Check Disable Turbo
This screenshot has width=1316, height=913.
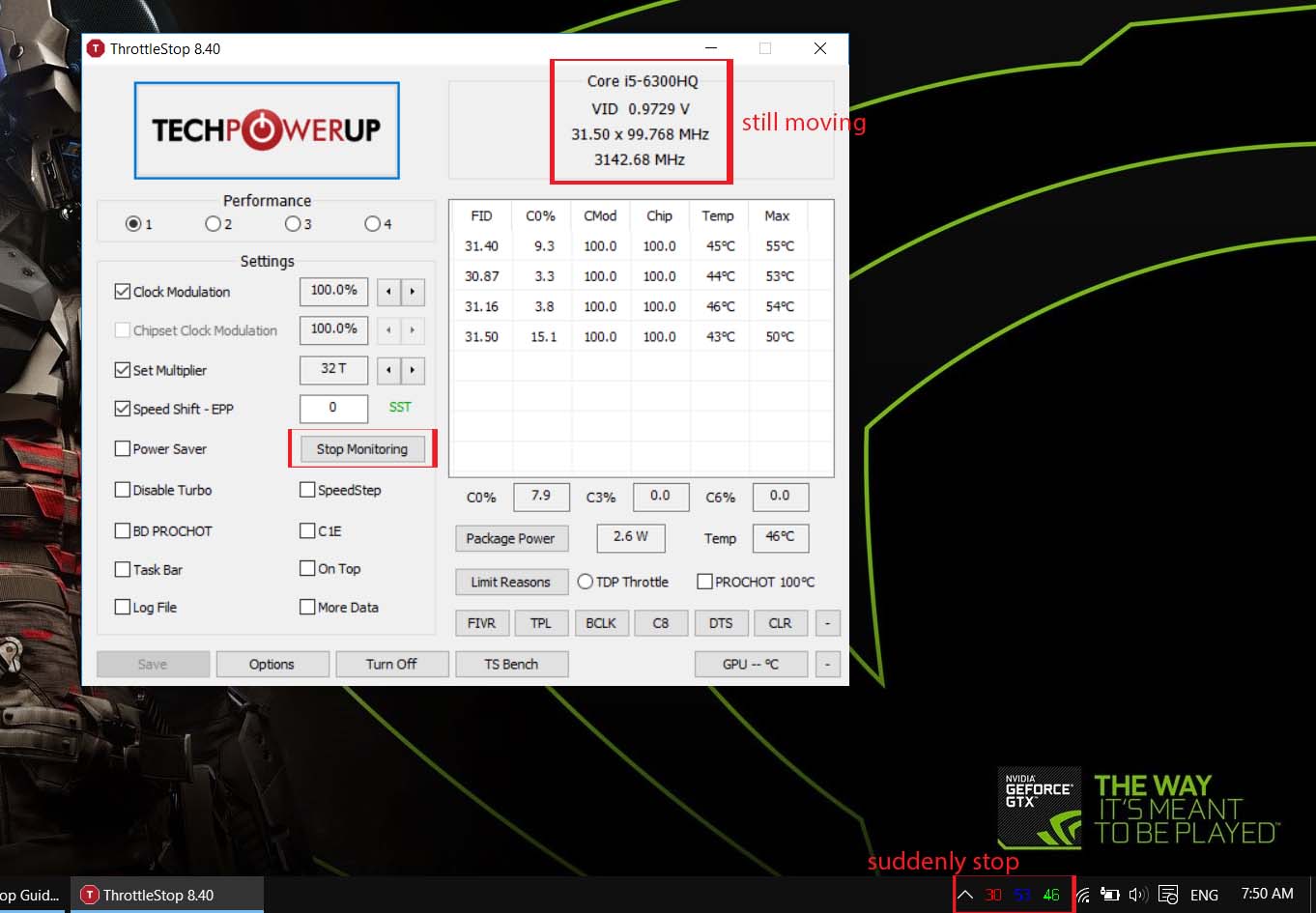pyautogui.click(x=123, y=490)
